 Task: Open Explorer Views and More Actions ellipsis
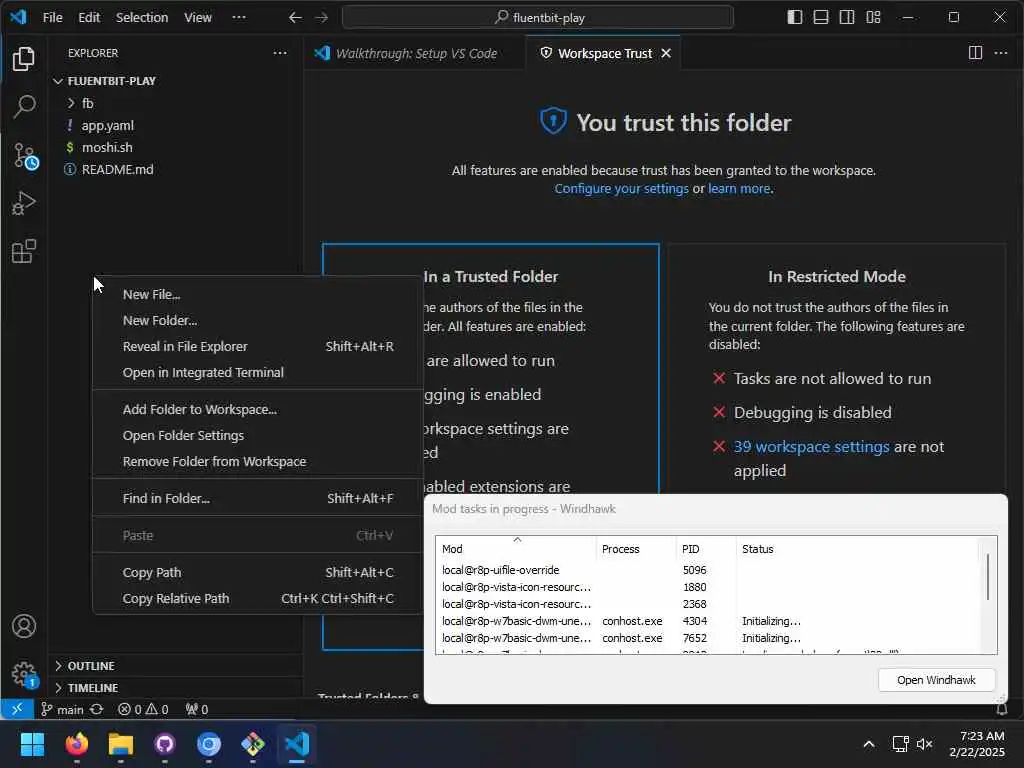click(280, 53)
